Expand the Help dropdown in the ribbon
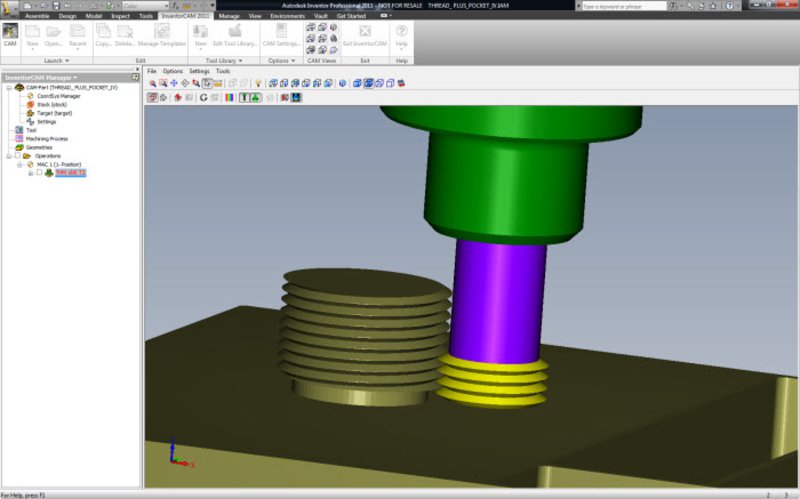Viewport: 800px width, 499px height. (x=402, y=49)
